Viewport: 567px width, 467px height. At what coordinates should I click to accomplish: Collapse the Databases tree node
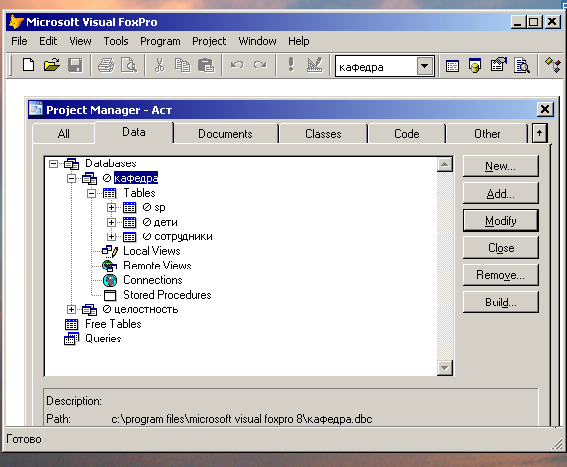(x=53, y=164)
